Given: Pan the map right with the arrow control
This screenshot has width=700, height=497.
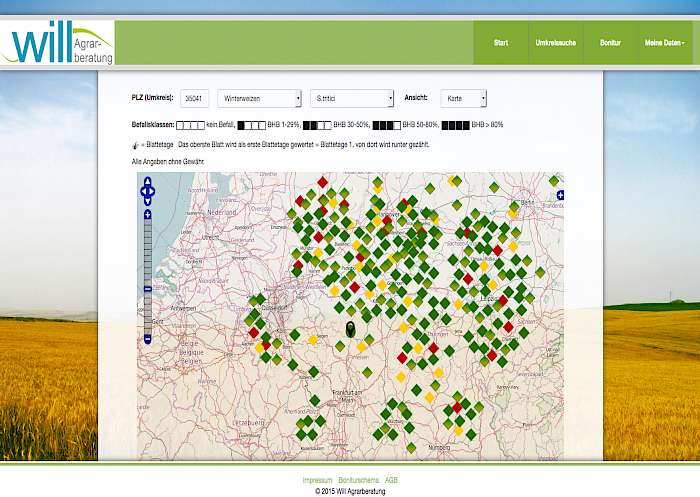Looking at the screenshot, I should [153, 189].
